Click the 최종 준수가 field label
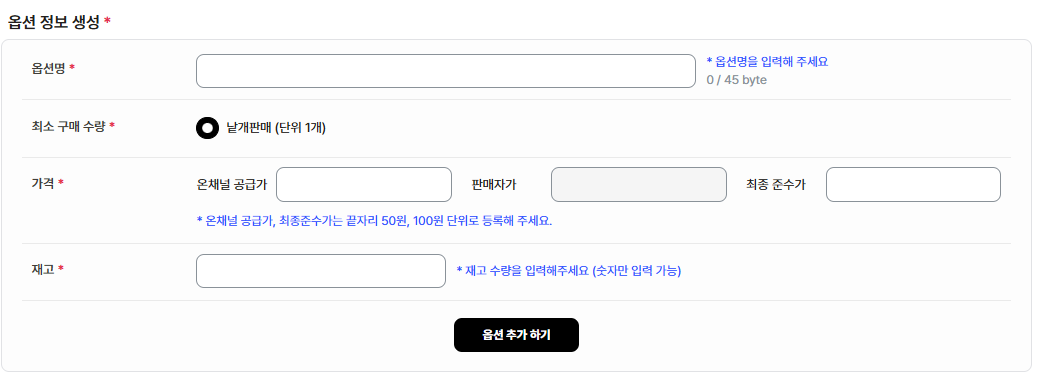This screenshot has width=1041, height=378. pyautogui.click(x=776, y=185)
